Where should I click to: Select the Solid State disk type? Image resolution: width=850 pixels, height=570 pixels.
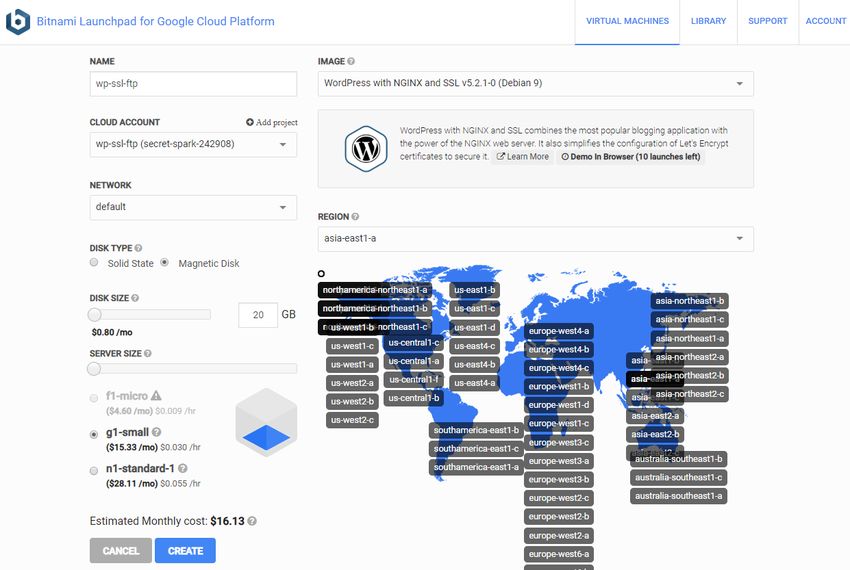point(94,262)
